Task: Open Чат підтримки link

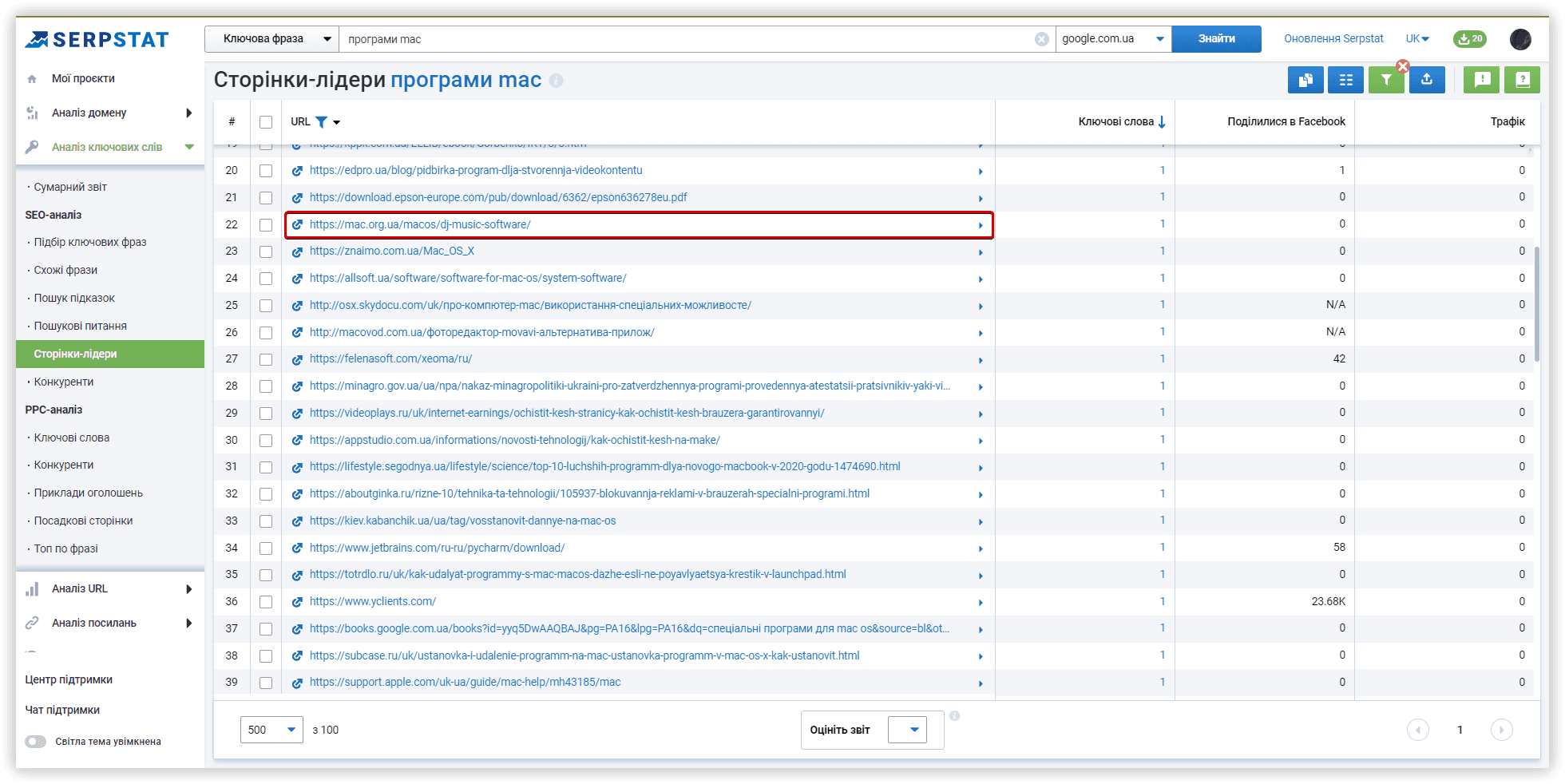Action: point(62,710)
